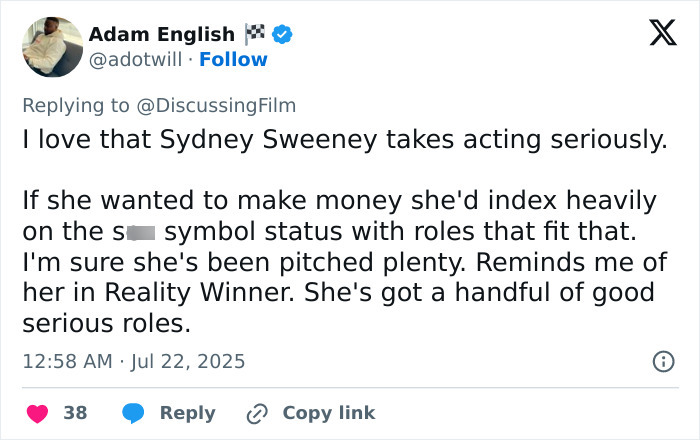
Task: Click the tweet's first sentence about acting
Action: [344, 141]
